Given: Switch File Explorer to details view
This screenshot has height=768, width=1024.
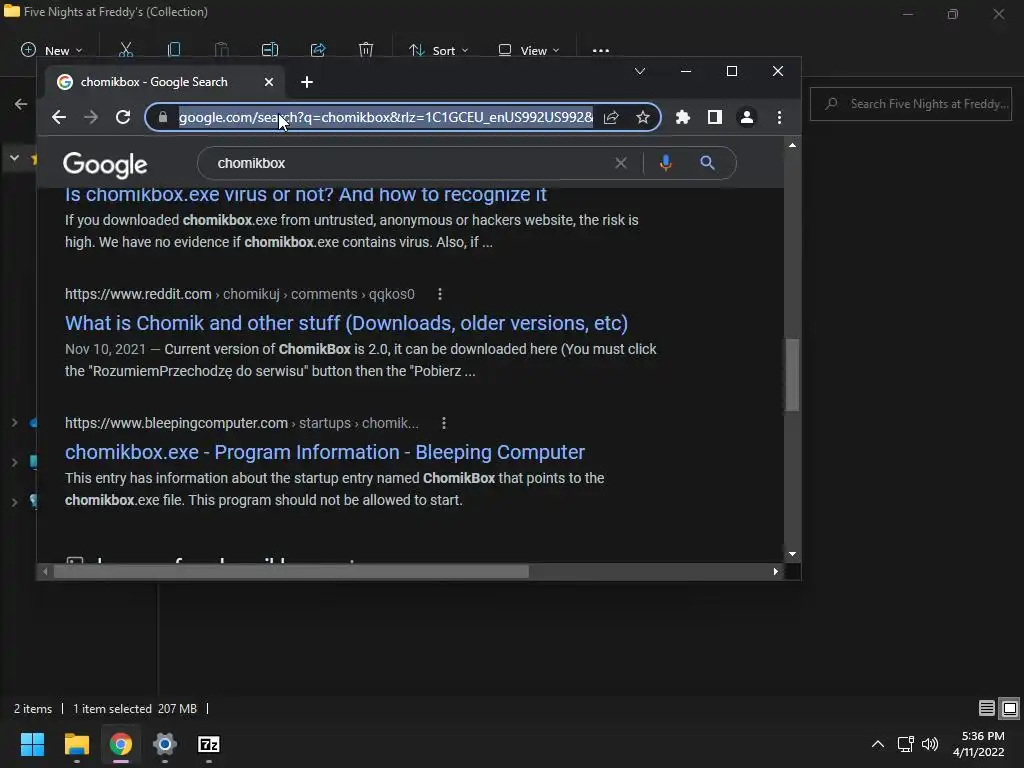Looking at the screenshot, I should point(987,709).
